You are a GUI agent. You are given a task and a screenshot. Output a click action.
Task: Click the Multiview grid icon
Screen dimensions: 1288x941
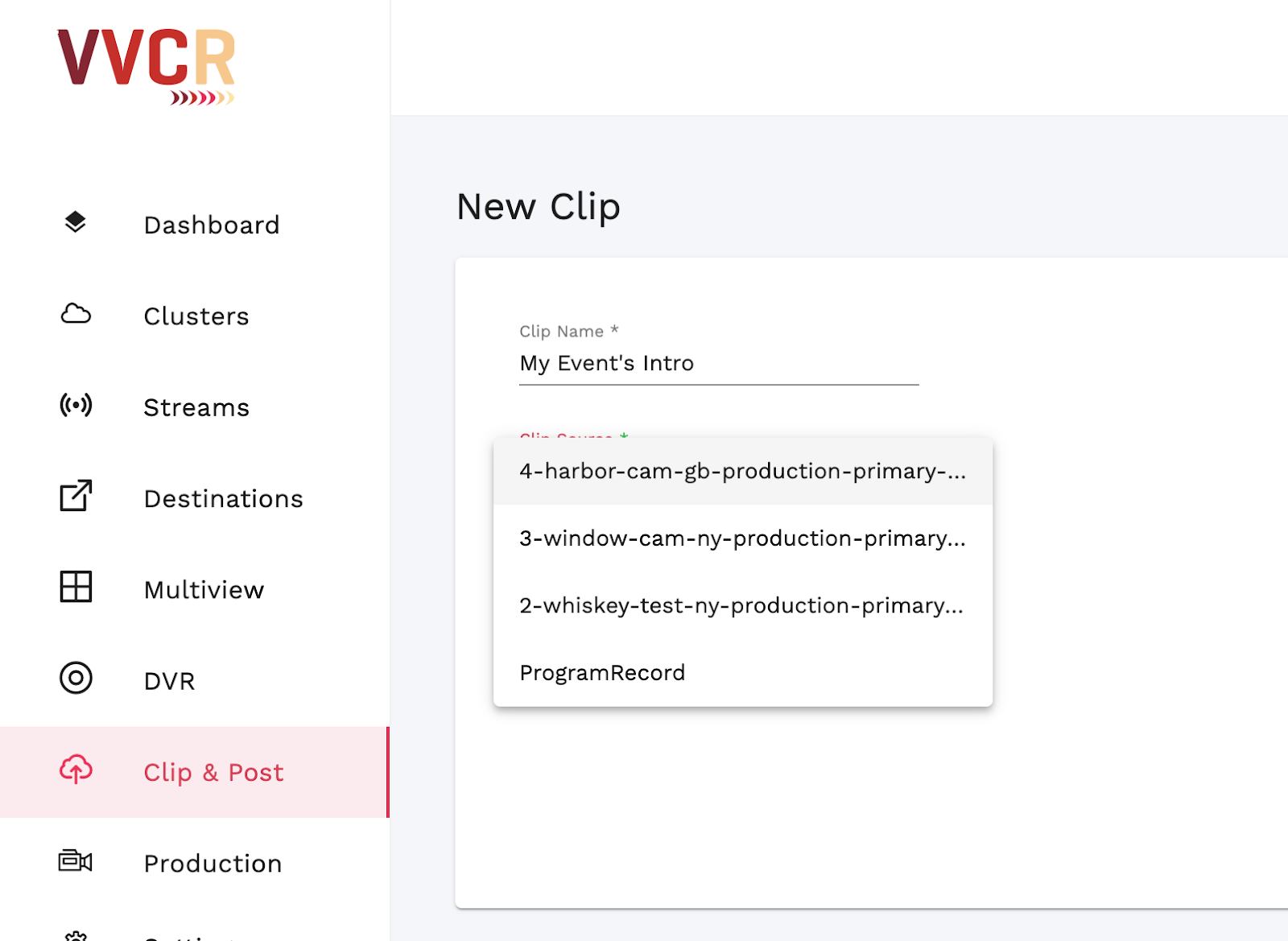tap(76, 587)
